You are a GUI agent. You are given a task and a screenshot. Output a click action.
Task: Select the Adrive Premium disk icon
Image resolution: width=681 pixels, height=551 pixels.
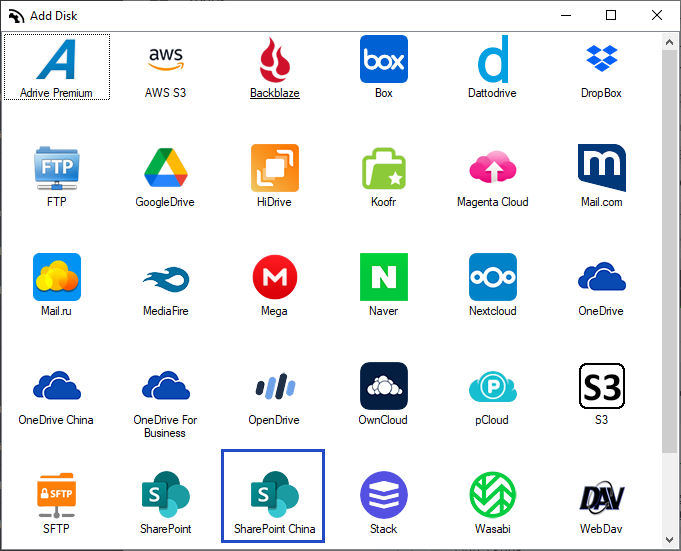pyautogui.click(x=56, y=59)
